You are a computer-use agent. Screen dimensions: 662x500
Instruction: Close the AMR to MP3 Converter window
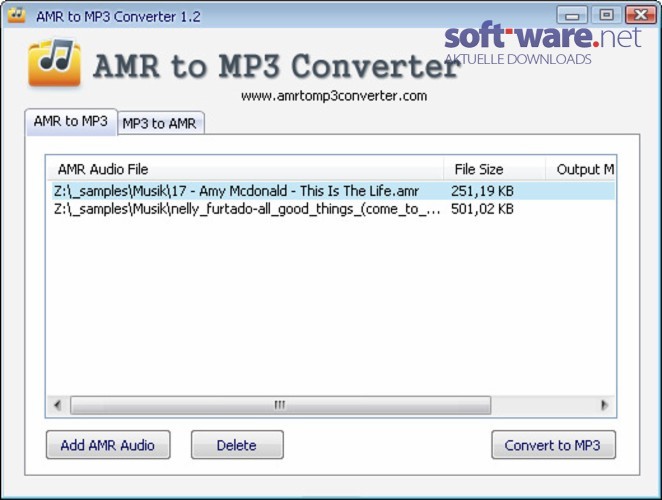coord(640,15)
